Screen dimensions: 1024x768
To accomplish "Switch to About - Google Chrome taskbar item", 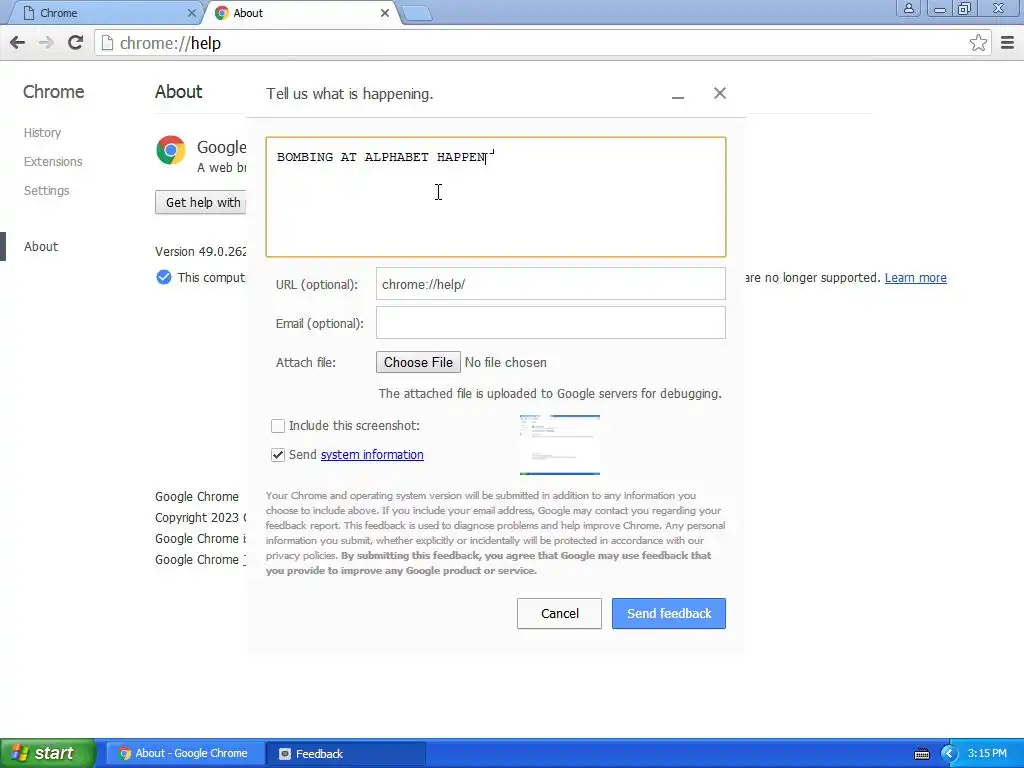I will click(185, 754).
